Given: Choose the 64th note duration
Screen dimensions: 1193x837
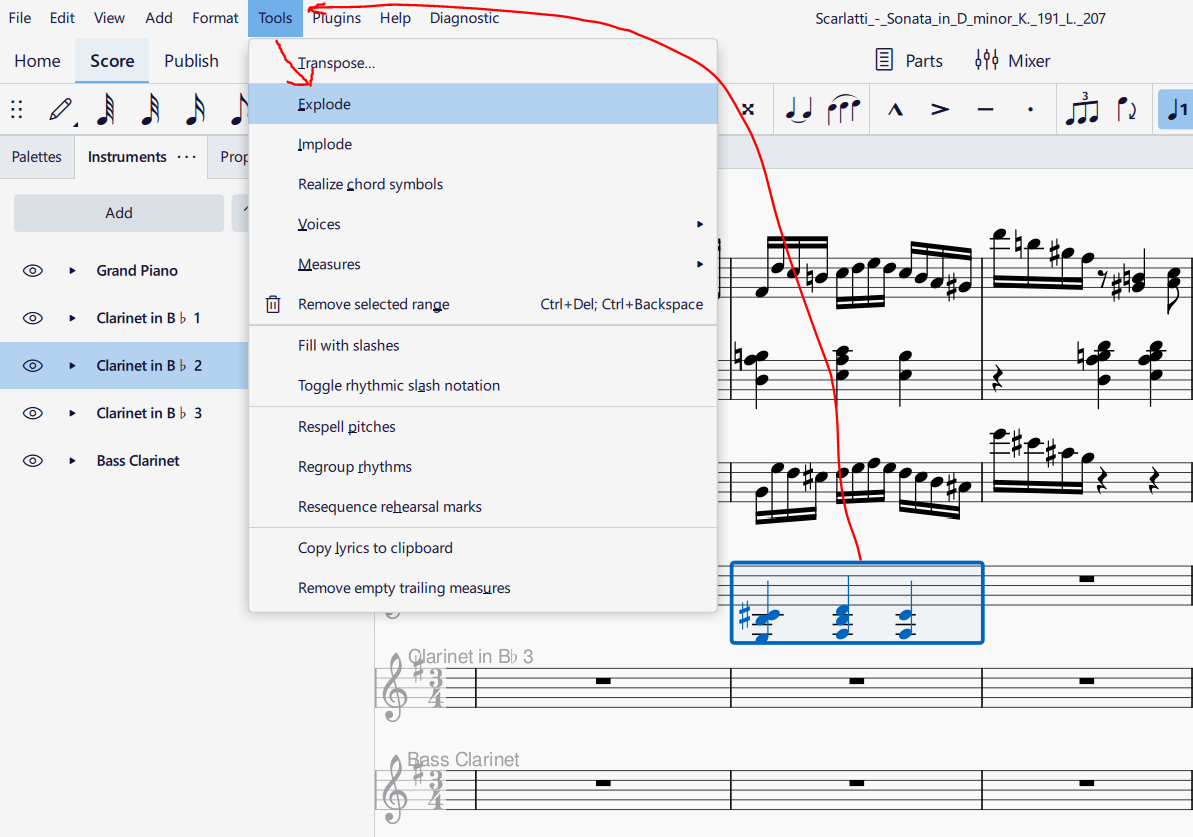Looking at the screenshot, I should [x=107, y=110].
